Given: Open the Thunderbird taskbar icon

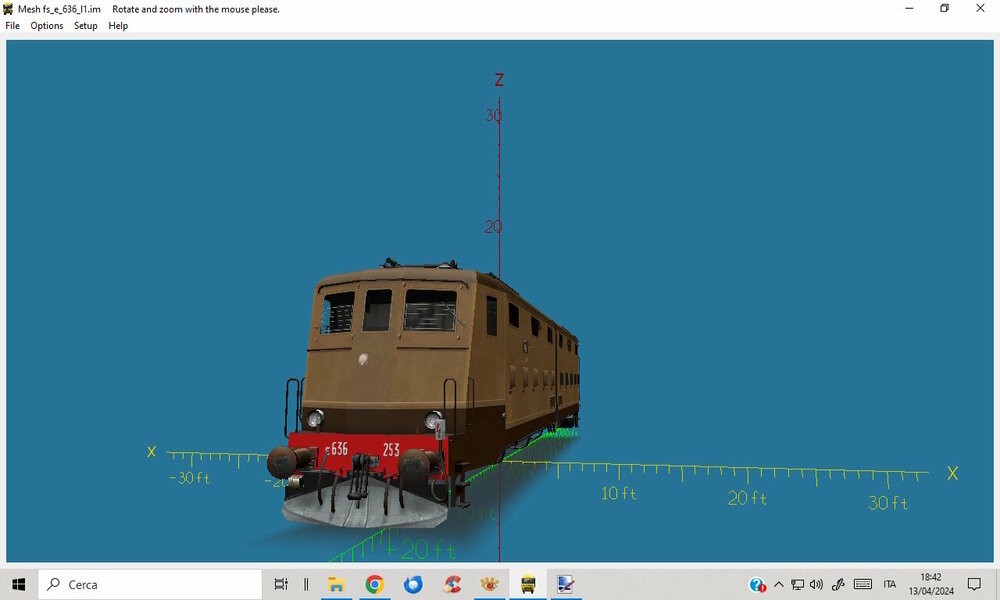Looking at the screenshot, I should (413, 584).
